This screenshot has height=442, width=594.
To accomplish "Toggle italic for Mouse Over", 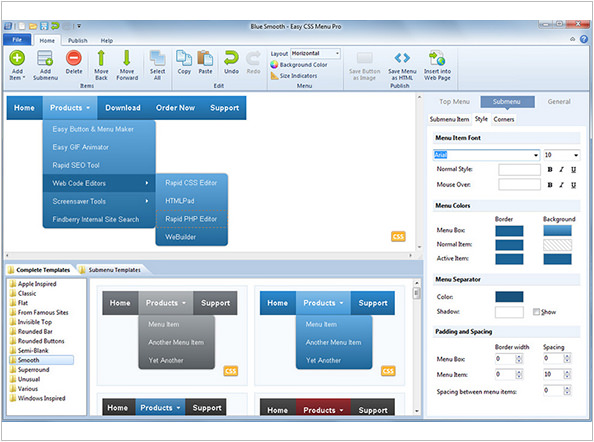I will (561, 185).
